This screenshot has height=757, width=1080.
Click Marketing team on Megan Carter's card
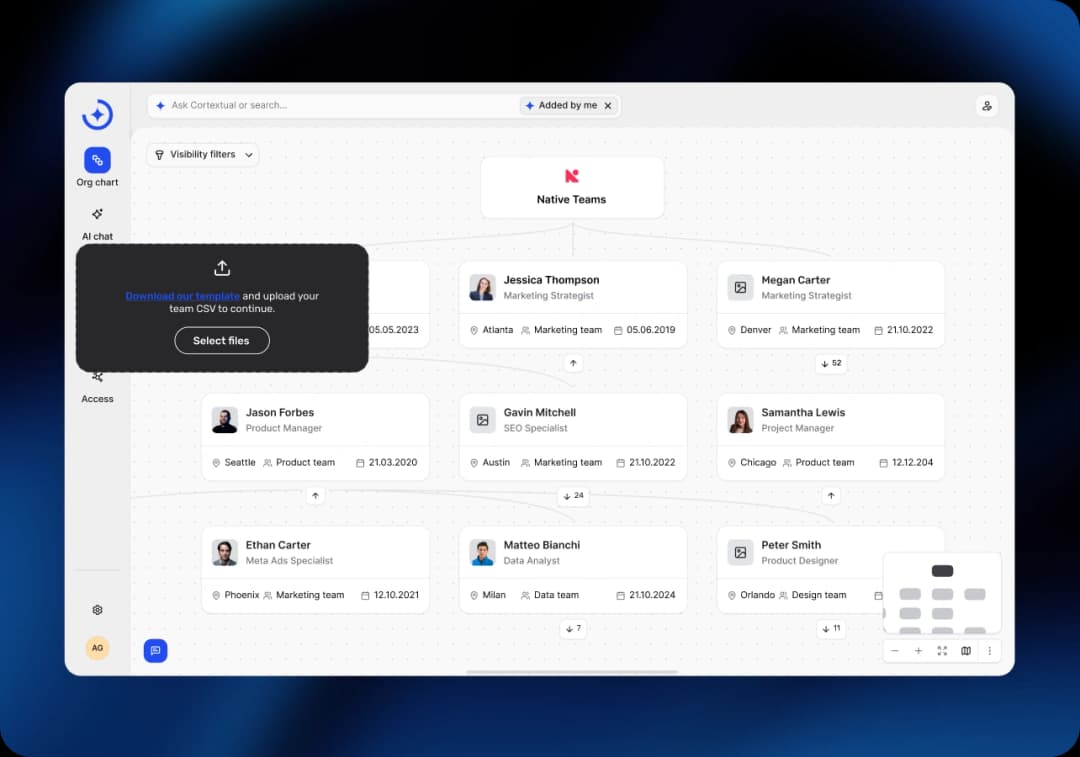pos(825,330)
